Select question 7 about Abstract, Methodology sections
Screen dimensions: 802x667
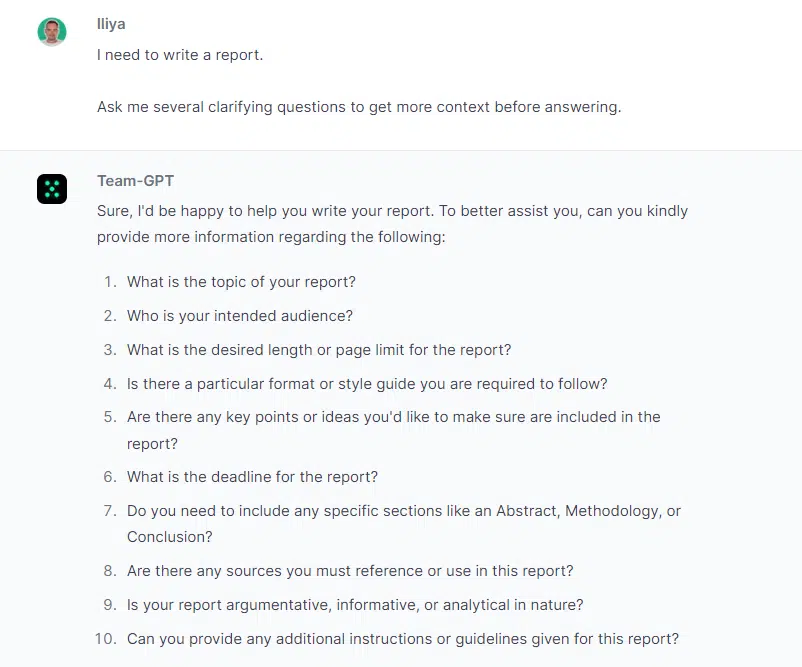pos(404,524)
